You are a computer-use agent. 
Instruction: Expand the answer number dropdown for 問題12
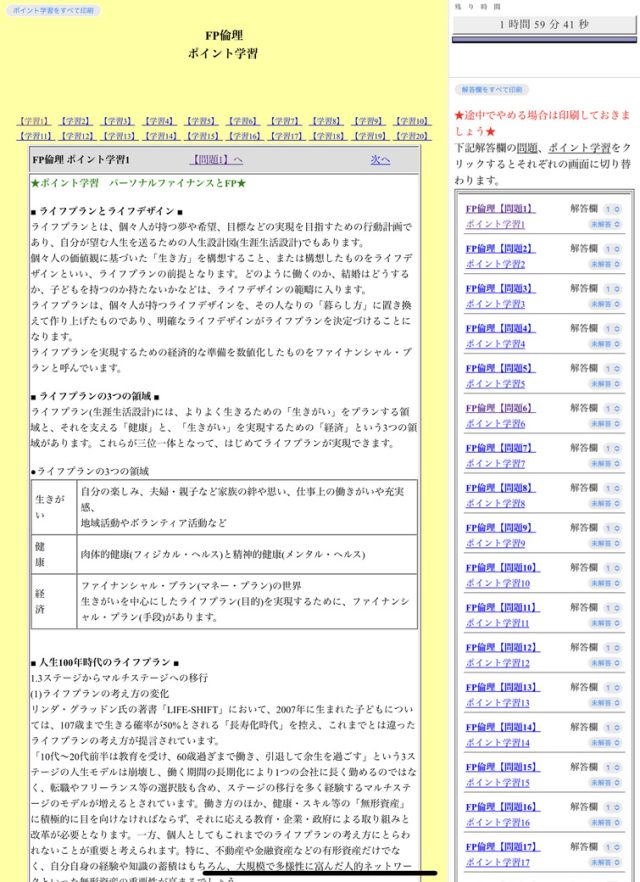coord(612,647)
